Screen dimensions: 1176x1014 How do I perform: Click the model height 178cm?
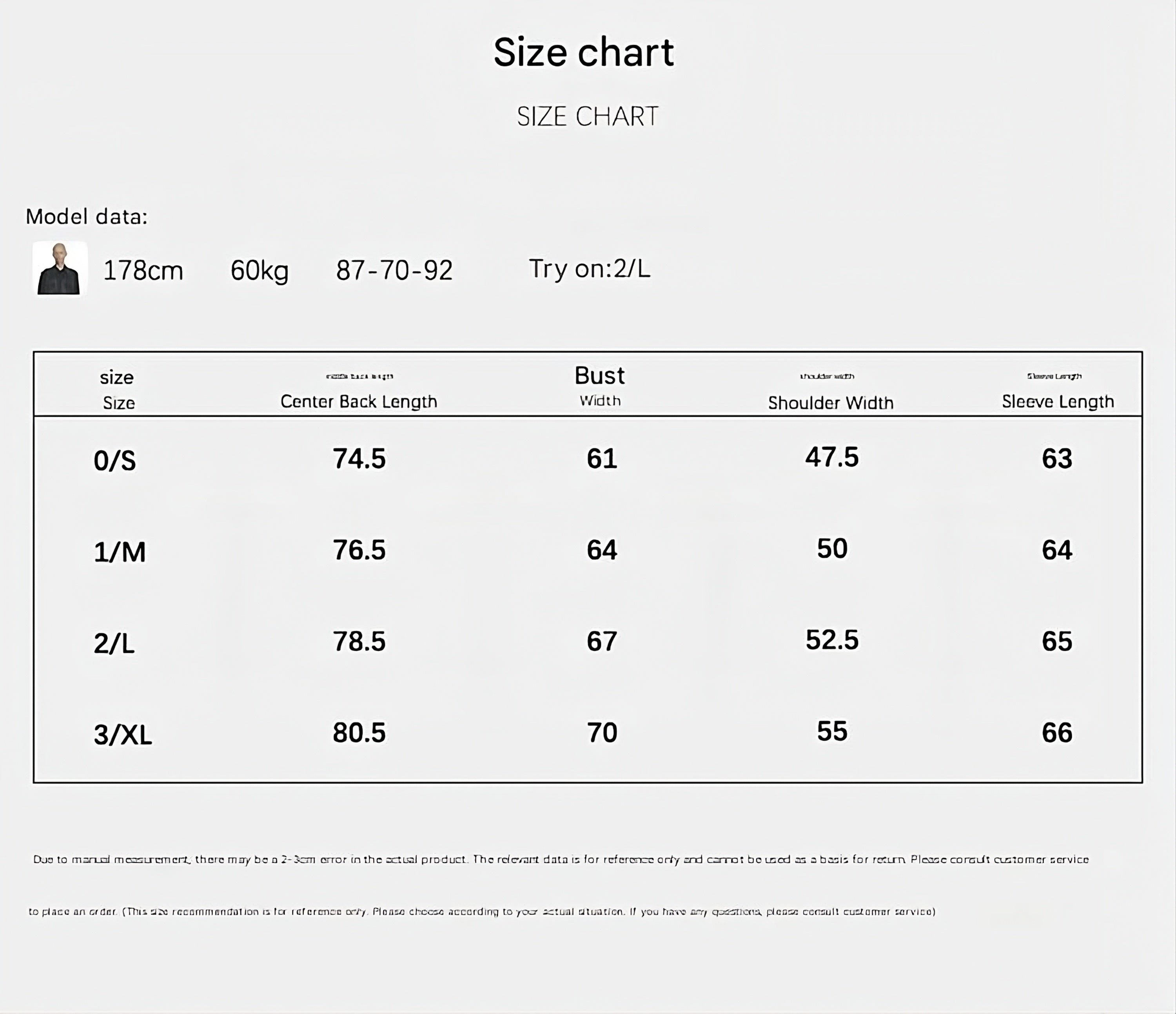coord(143,270)
